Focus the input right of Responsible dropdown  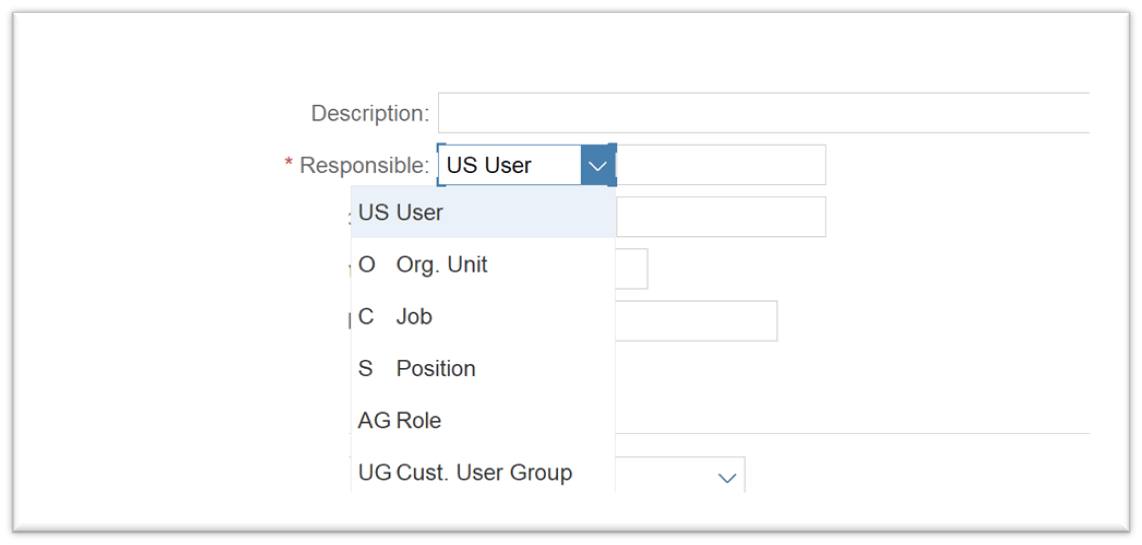click(x=721, y=166)
